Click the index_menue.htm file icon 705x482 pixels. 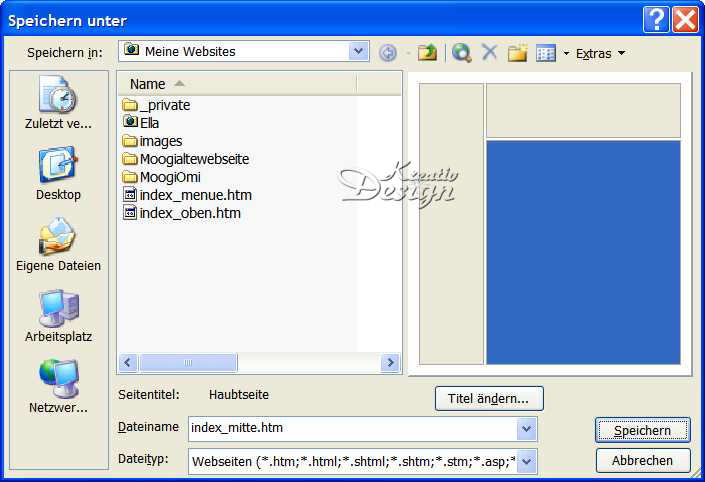pos(129,195)
